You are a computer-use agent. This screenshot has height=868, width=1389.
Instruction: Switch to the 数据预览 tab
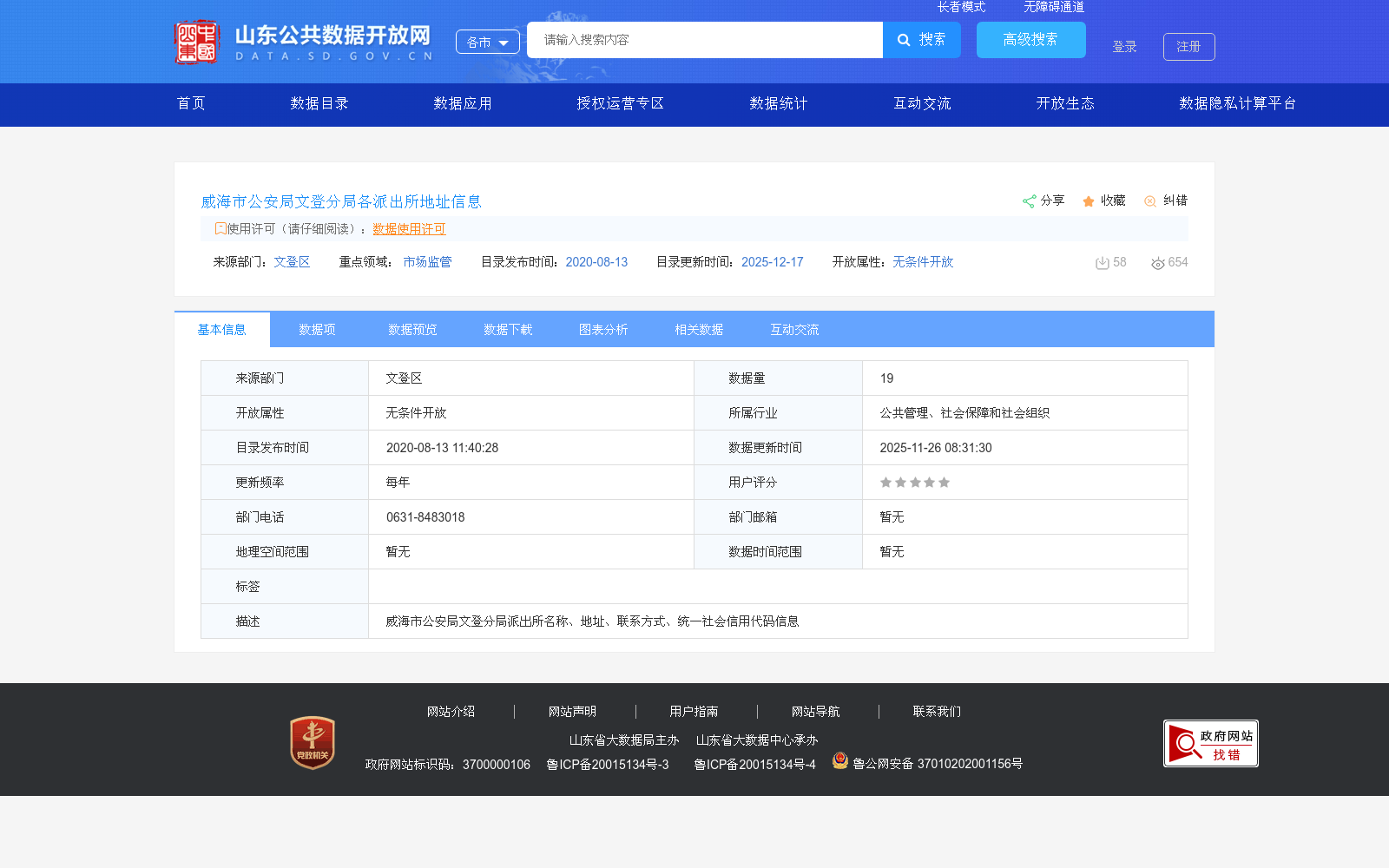click(412, 330)
